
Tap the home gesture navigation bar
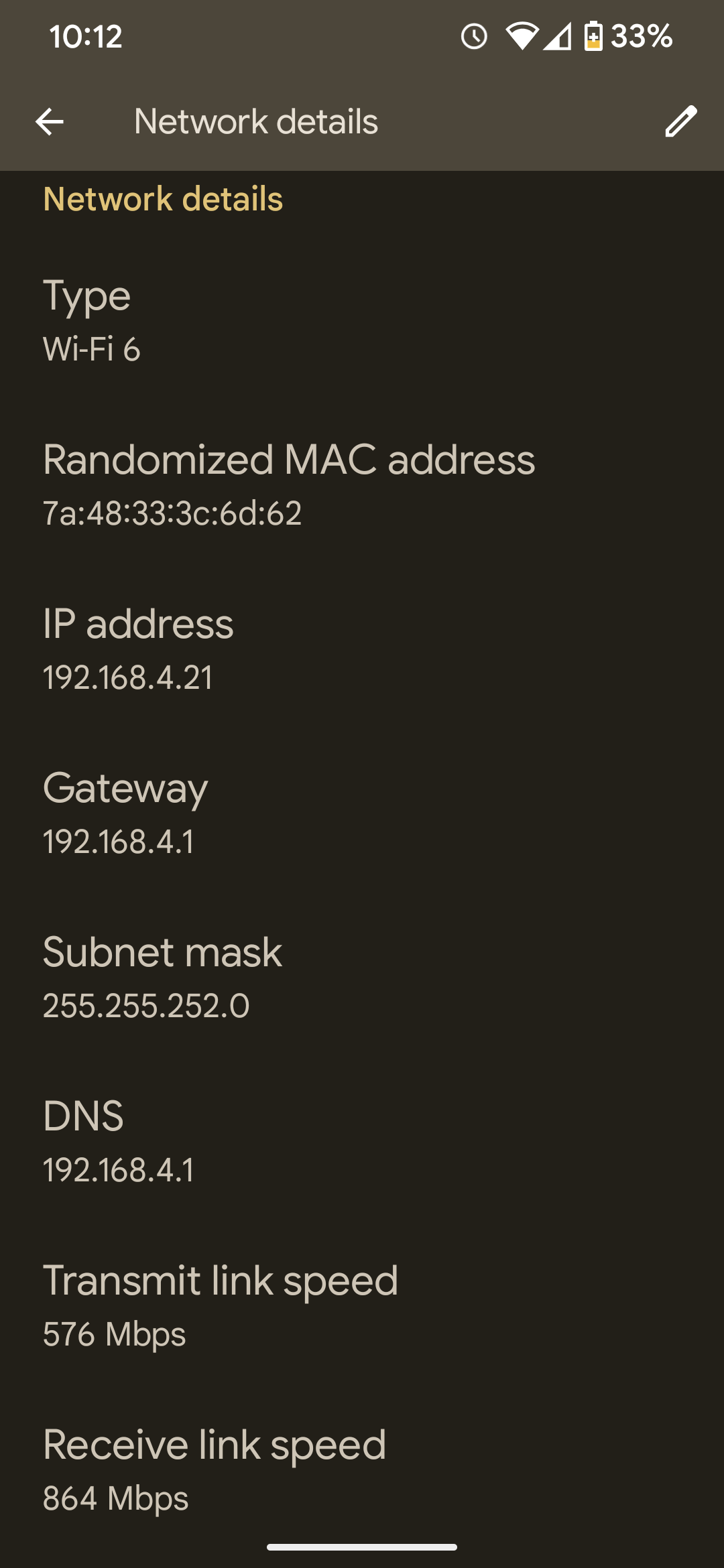click(x=362, y=1547)
